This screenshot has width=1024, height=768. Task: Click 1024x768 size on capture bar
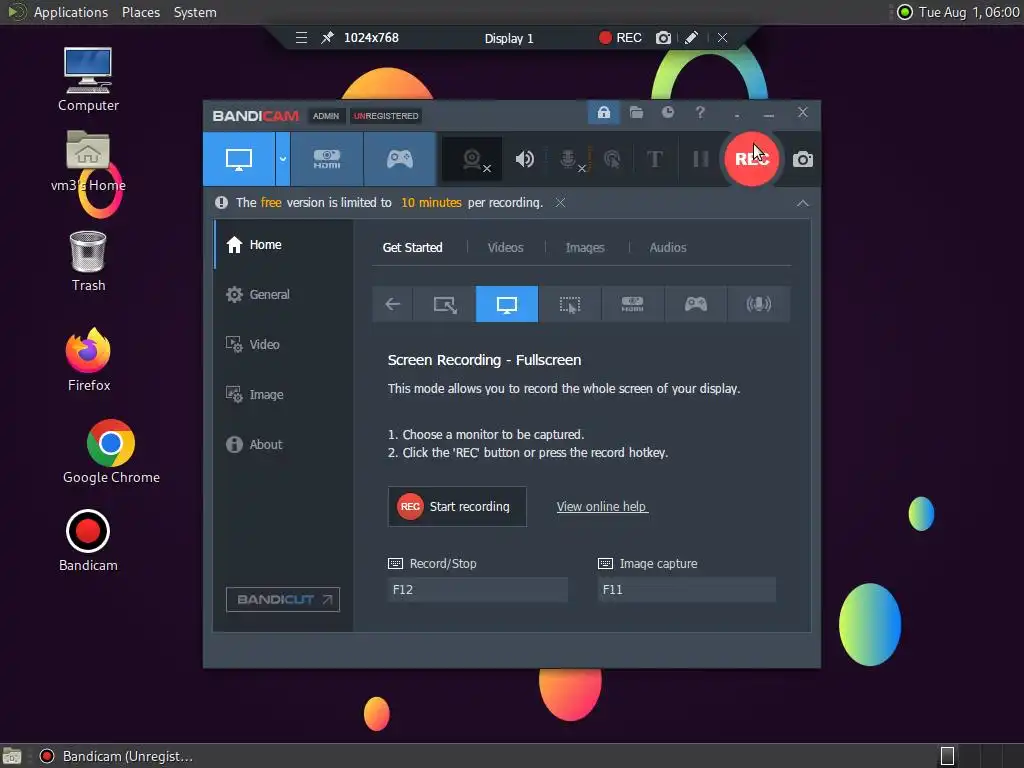point(371,38)
